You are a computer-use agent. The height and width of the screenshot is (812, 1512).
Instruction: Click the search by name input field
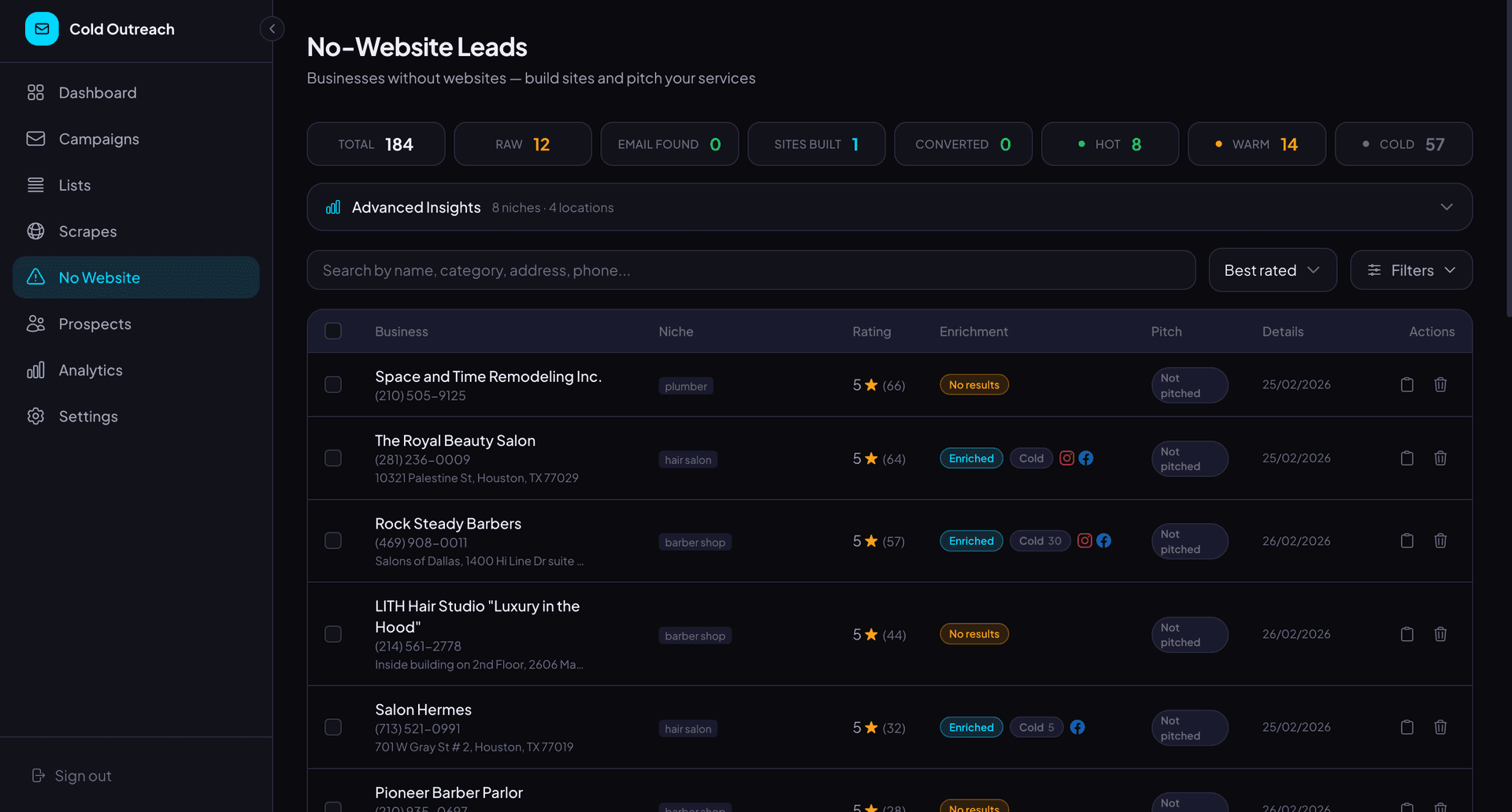[750, 270]
